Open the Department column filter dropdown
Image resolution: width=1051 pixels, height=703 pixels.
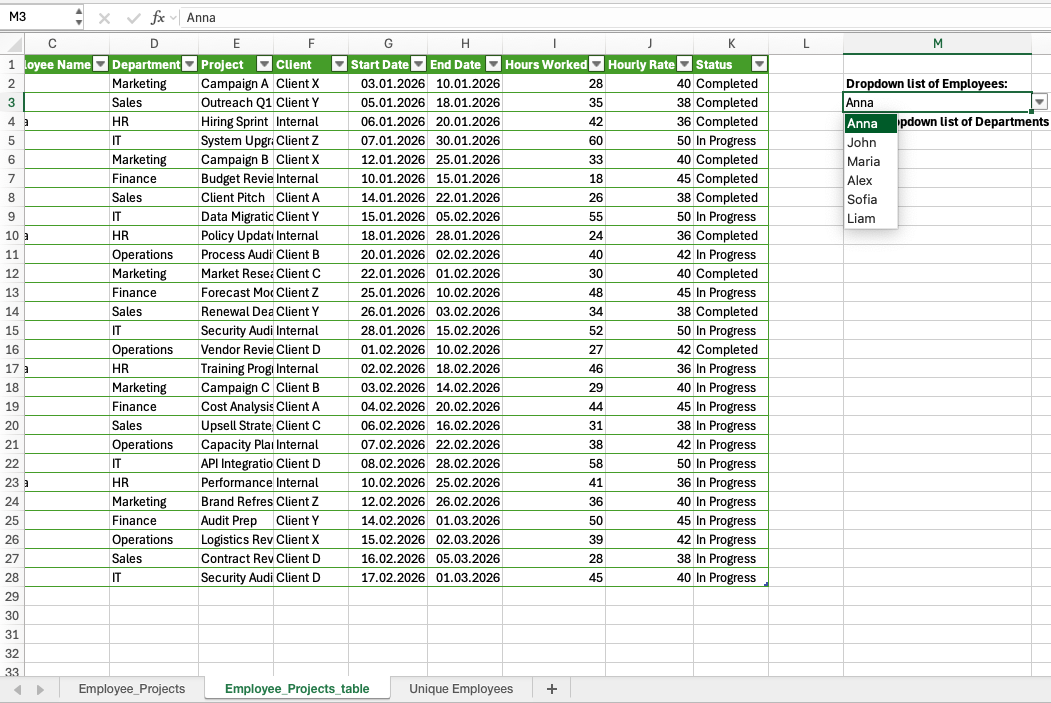pos(189,64)
